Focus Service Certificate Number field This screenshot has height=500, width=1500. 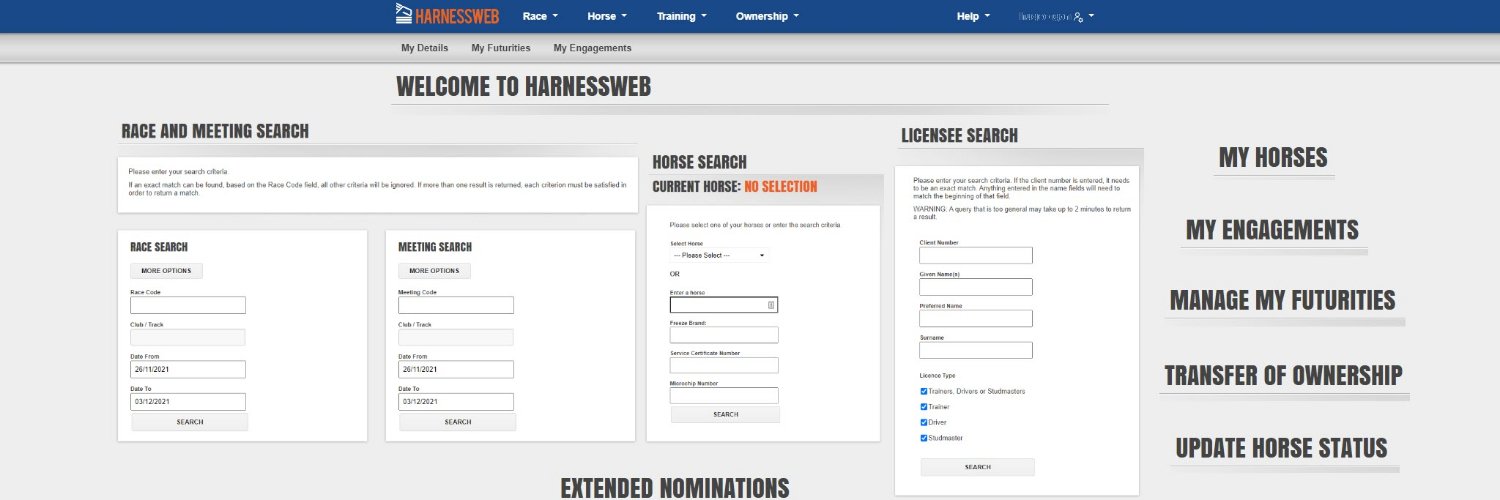pyautogui.click(x=724, y=365)
